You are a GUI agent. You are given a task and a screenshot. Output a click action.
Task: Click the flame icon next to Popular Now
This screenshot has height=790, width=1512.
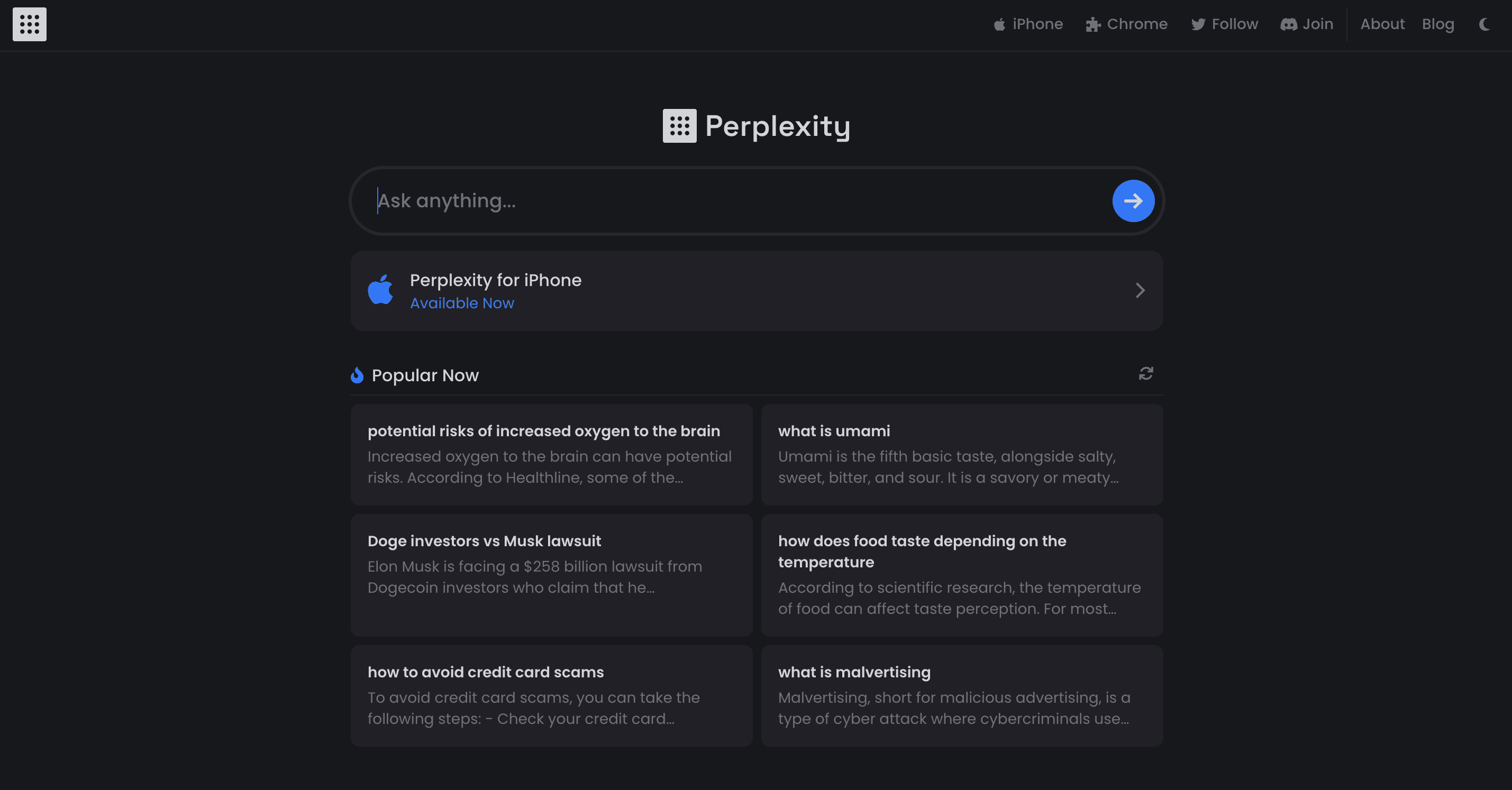(357, 375)
